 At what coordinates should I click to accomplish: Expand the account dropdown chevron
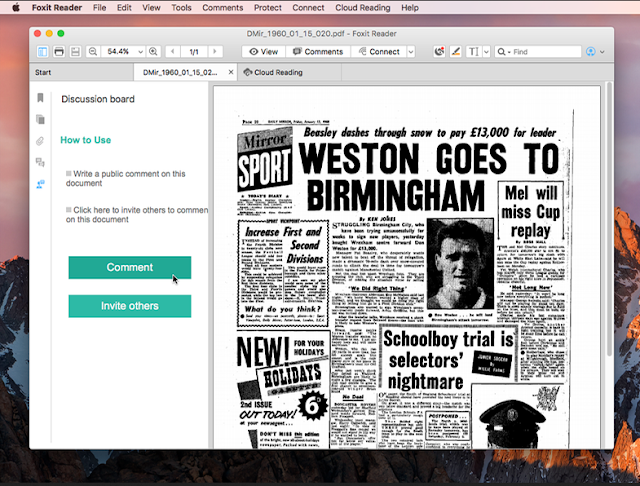[x=602, y=52]
